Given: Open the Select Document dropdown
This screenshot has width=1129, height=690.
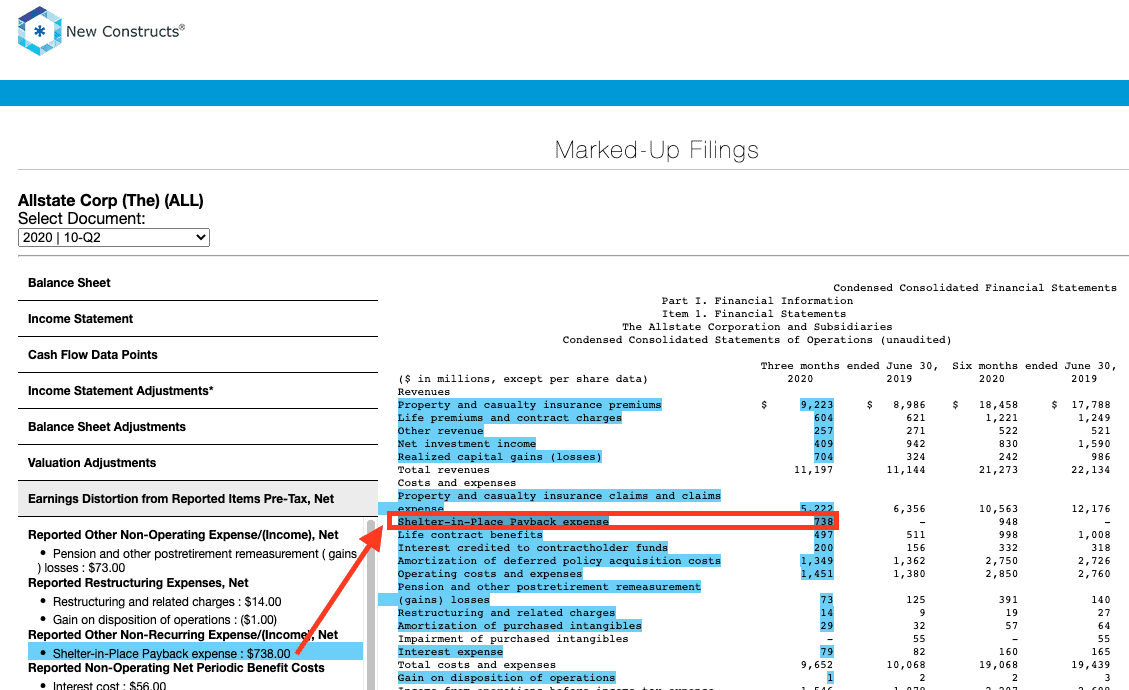Looking at the screenshot, I should coord(114,238).
